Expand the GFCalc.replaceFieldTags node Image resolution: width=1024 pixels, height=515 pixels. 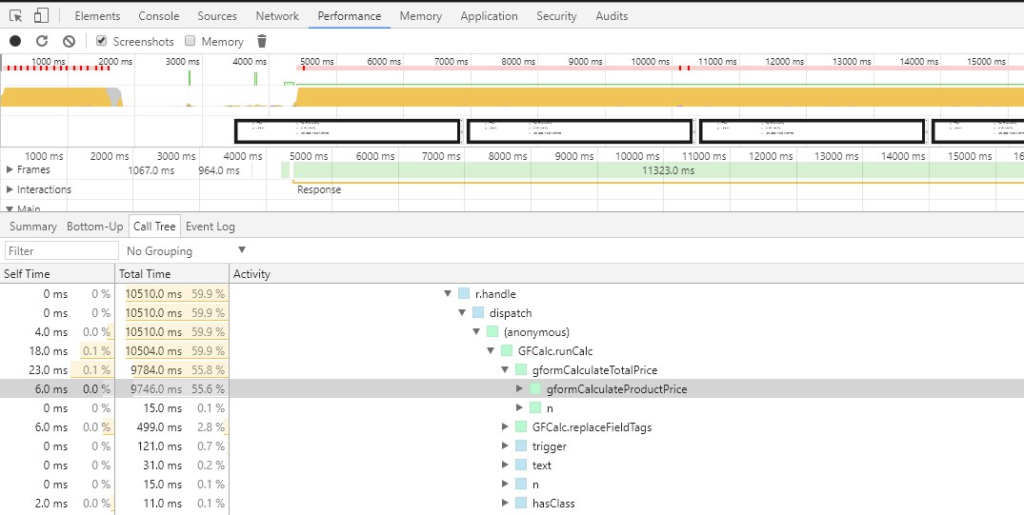click(505, 427)
